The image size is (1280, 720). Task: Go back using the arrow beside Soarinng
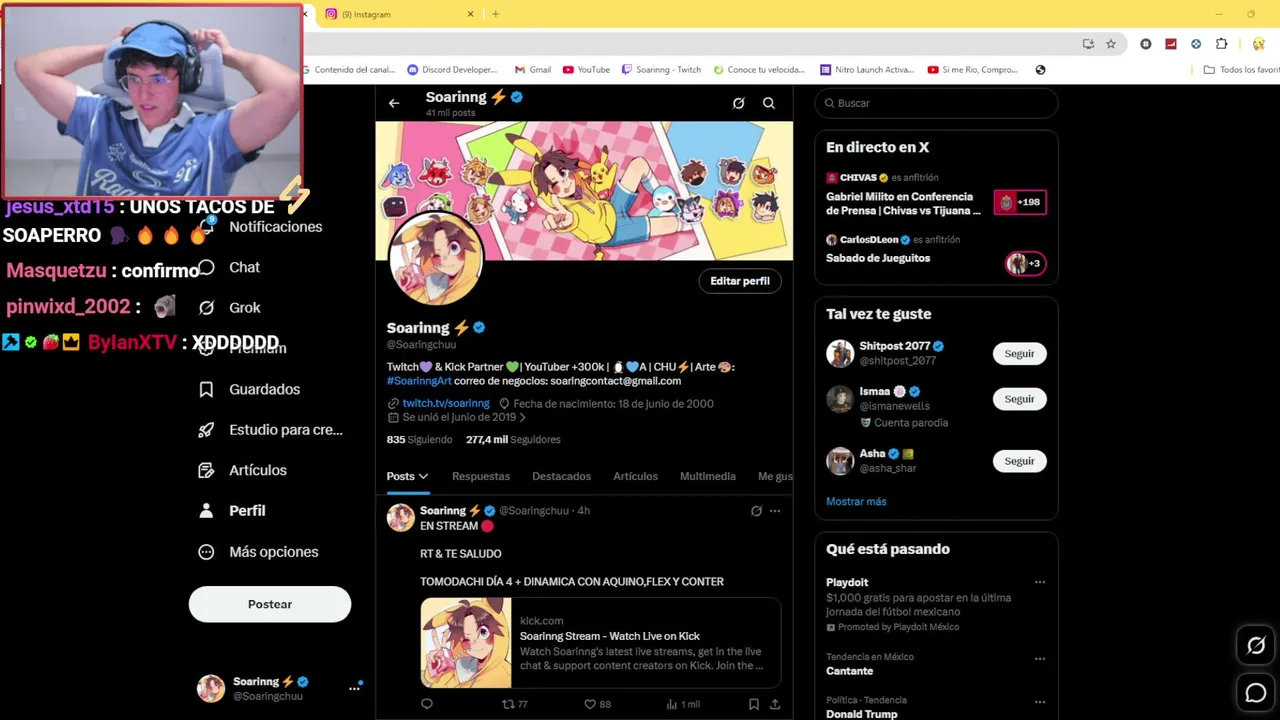pyautogui.click(x=394, y=103)
